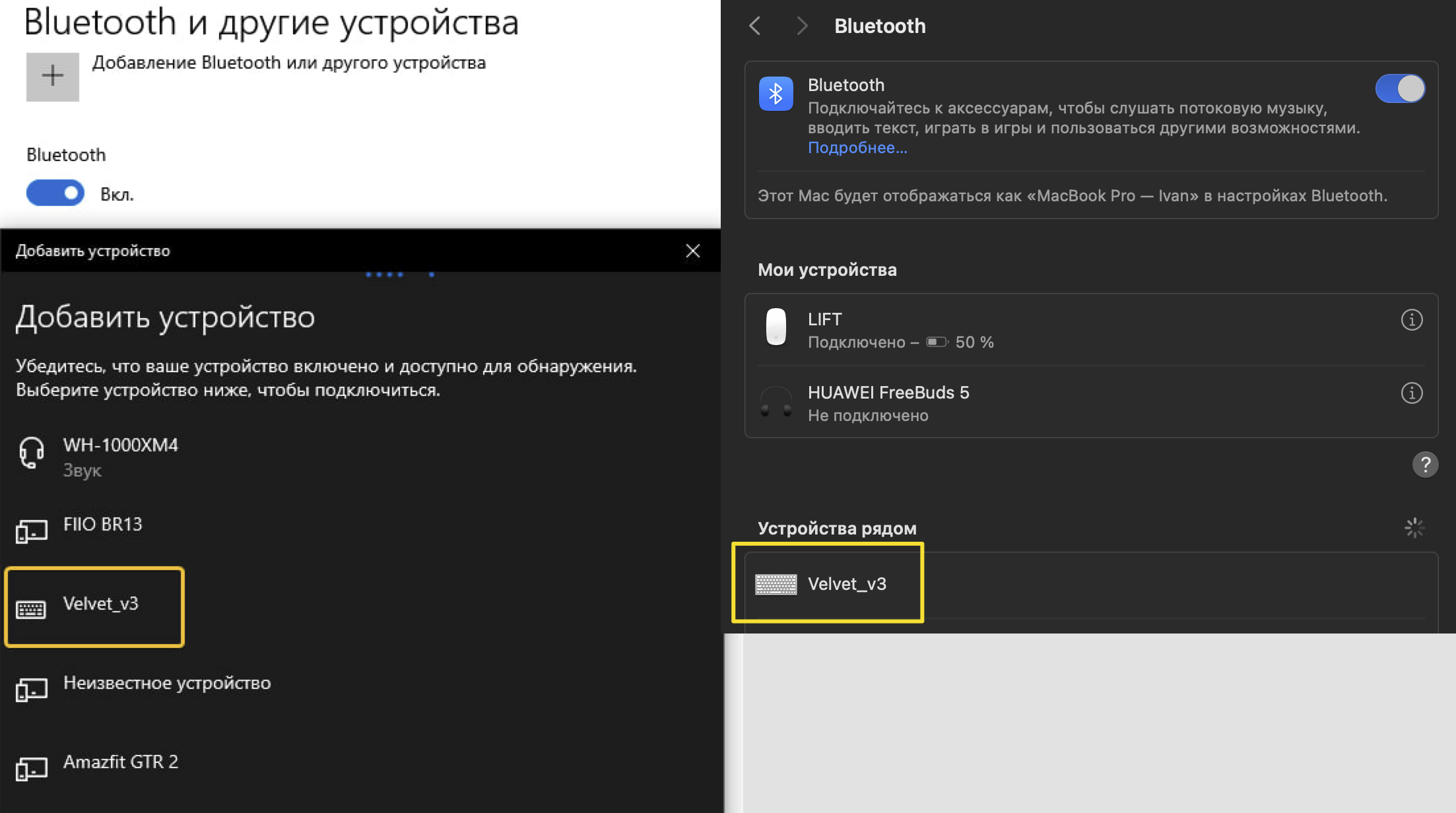
Task: Click the plus icon to add Bluetooth device
Action: point(52,77)
